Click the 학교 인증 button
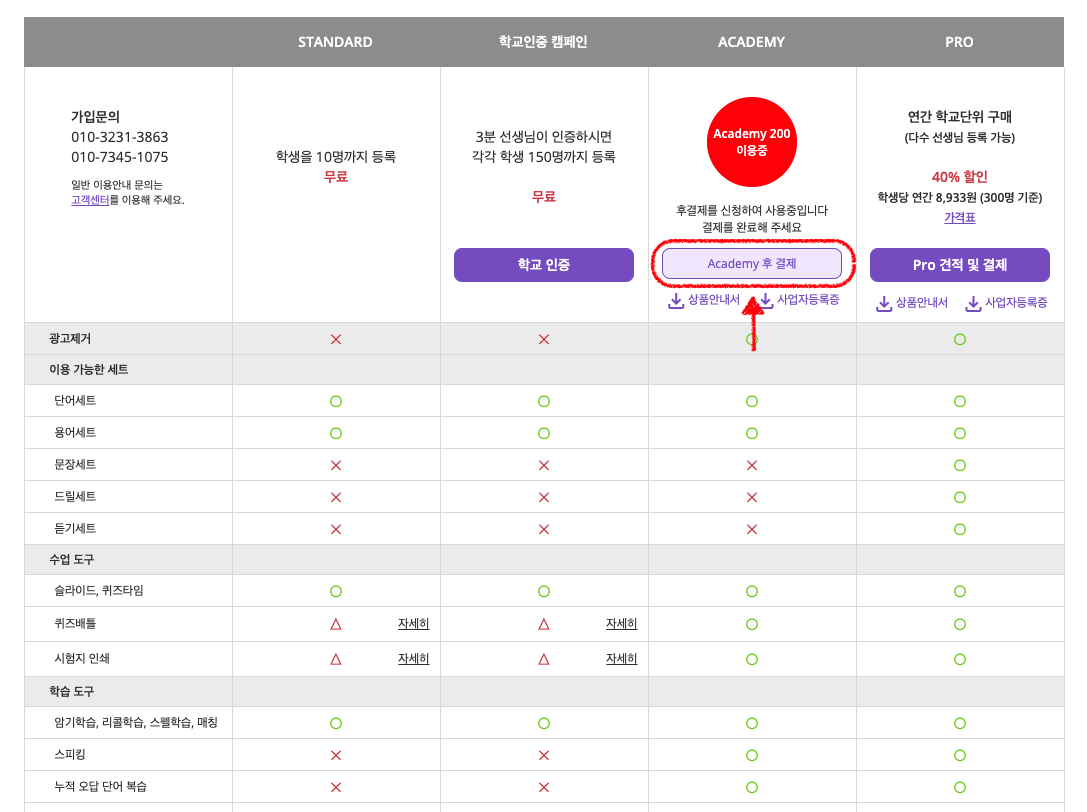Image resolution: width=1087 pixels, height=812 pixels. click(544, 265)
